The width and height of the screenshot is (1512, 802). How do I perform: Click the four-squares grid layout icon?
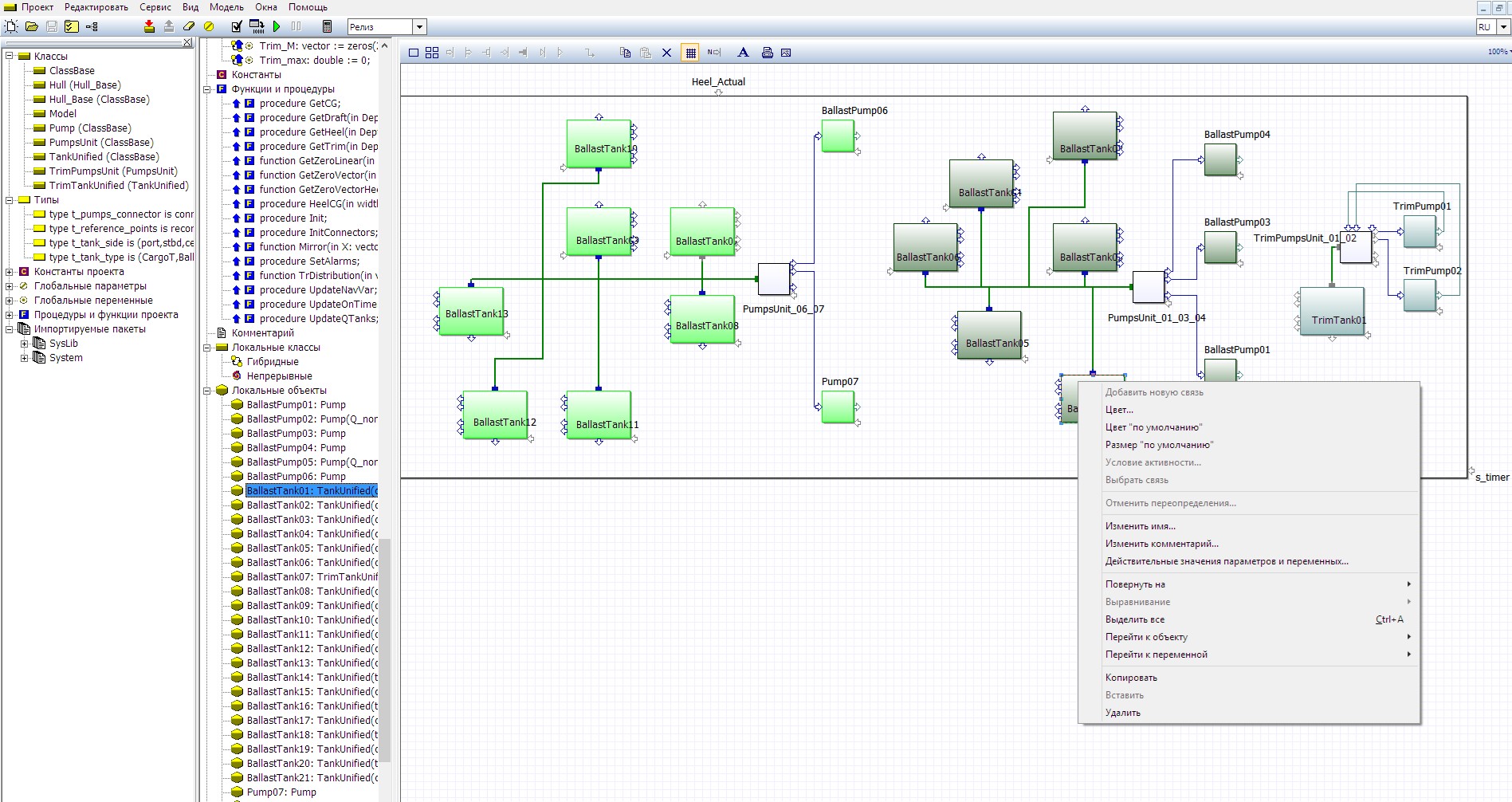point(432,53)
